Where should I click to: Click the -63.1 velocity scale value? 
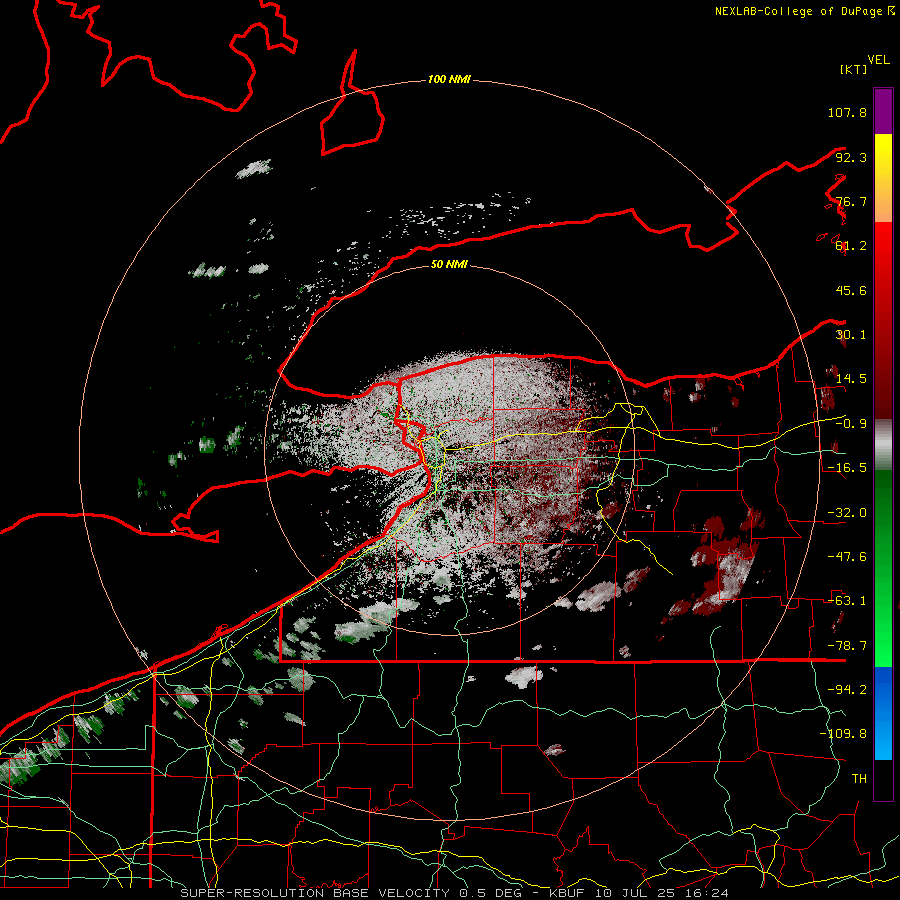click(847, 601)
